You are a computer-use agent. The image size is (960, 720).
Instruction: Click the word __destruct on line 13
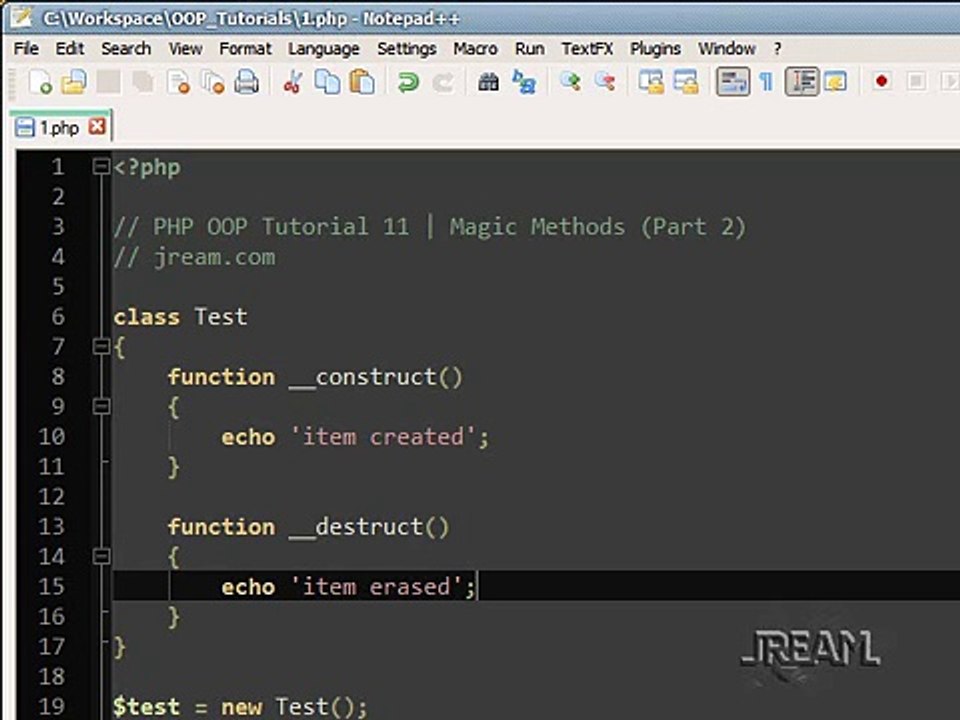pos(356,527)
